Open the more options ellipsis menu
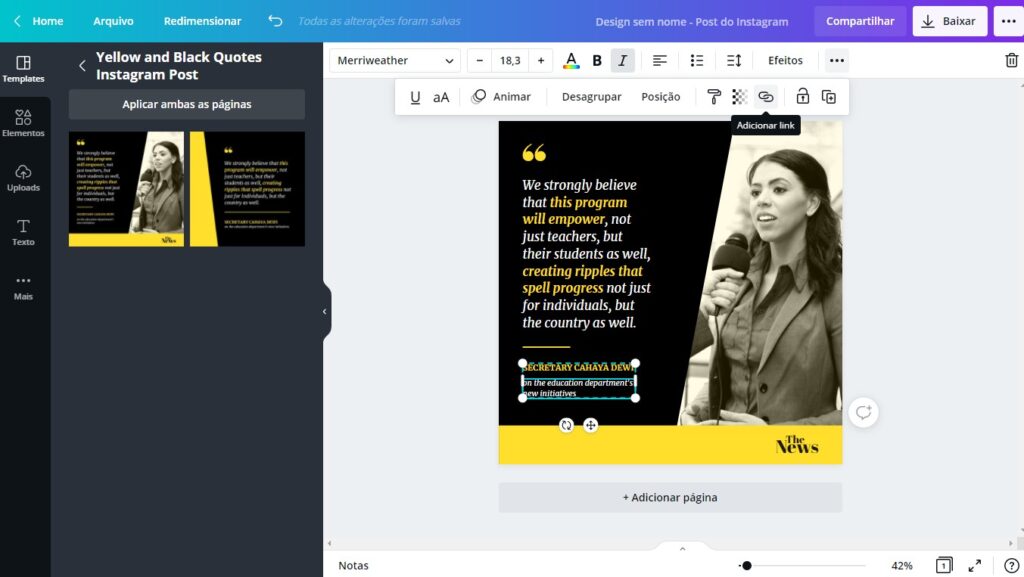 (x=836, y=60)
